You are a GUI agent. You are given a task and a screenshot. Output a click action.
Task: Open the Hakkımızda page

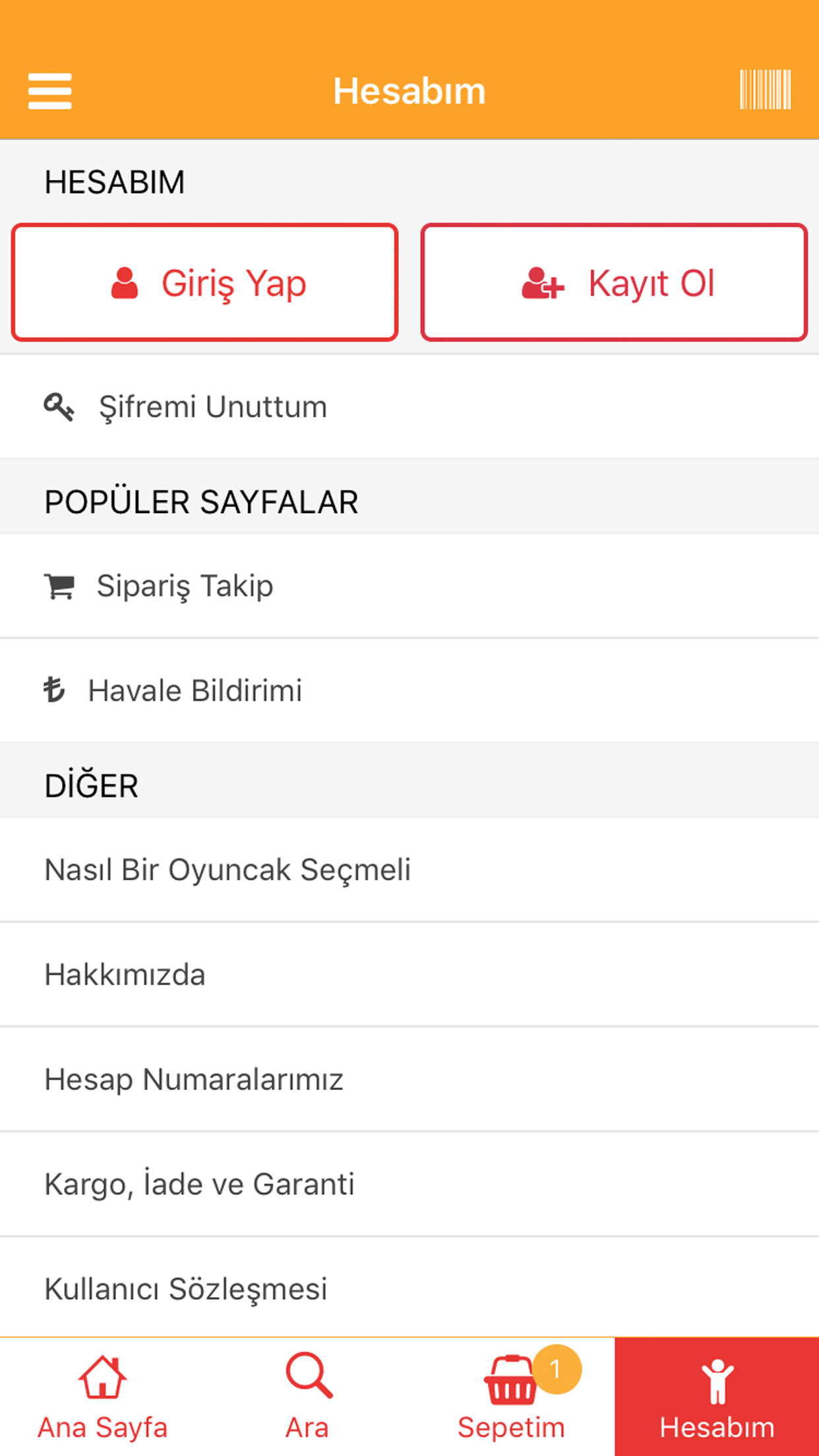click(409, 975)
